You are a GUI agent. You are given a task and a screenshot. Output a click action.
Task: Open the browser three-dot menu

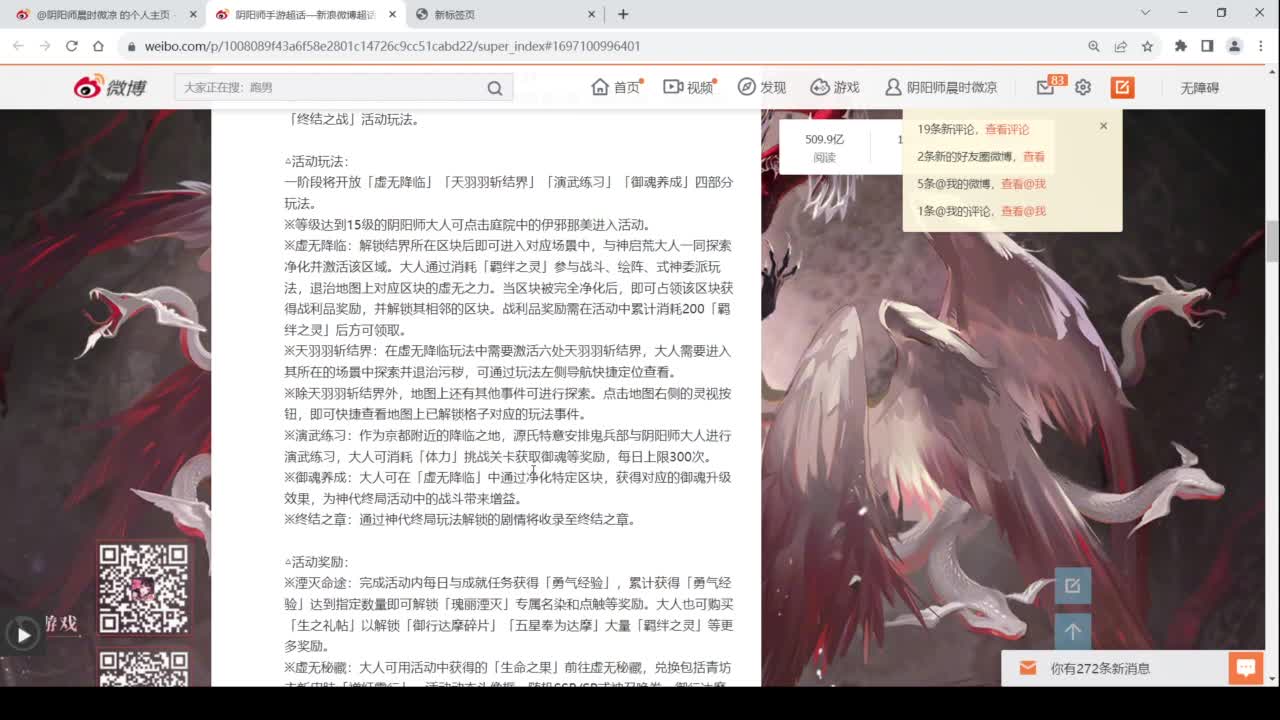pos(1261,46)
